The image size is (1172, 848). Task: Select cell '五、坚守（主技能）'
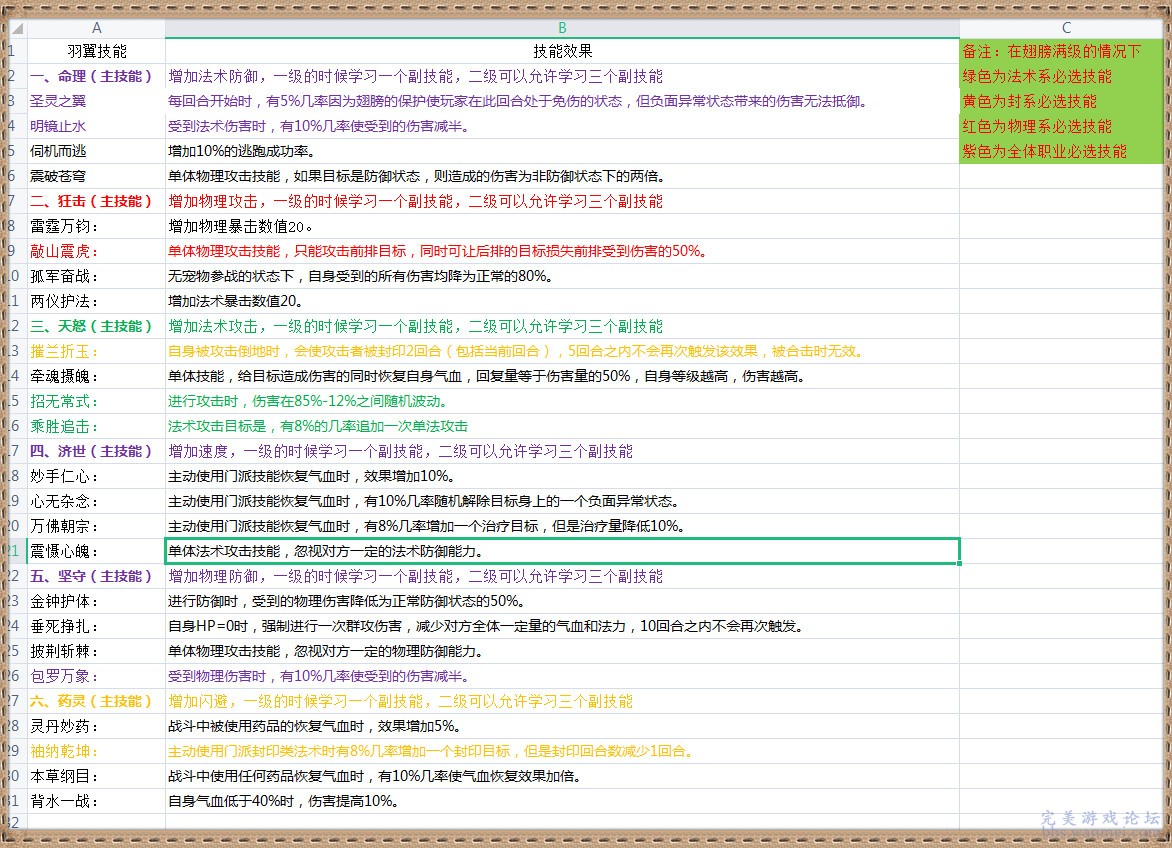[x=96, y=577]
